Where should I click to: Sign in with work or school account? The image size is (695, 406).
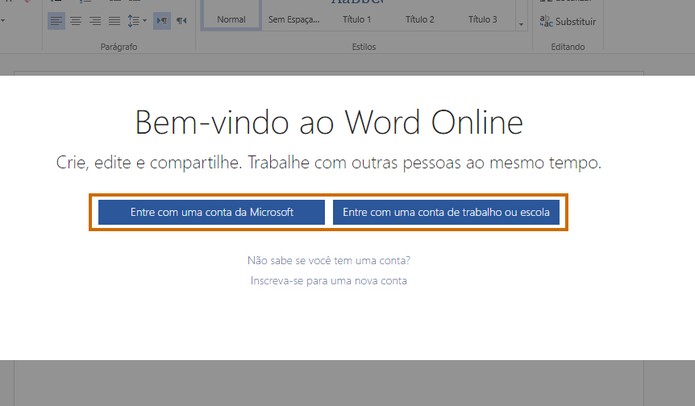pos(446,212)
